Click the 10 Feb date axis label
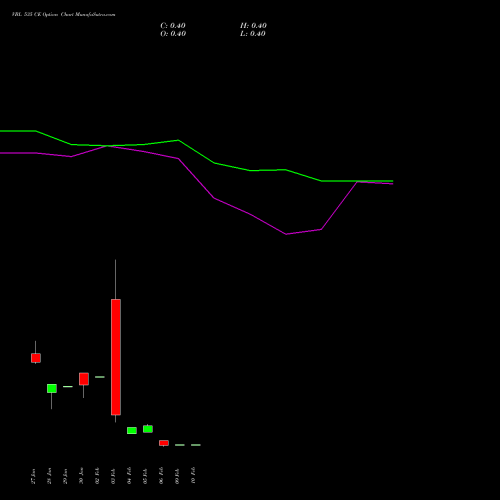500x500 pixels. tap(193, 476)
